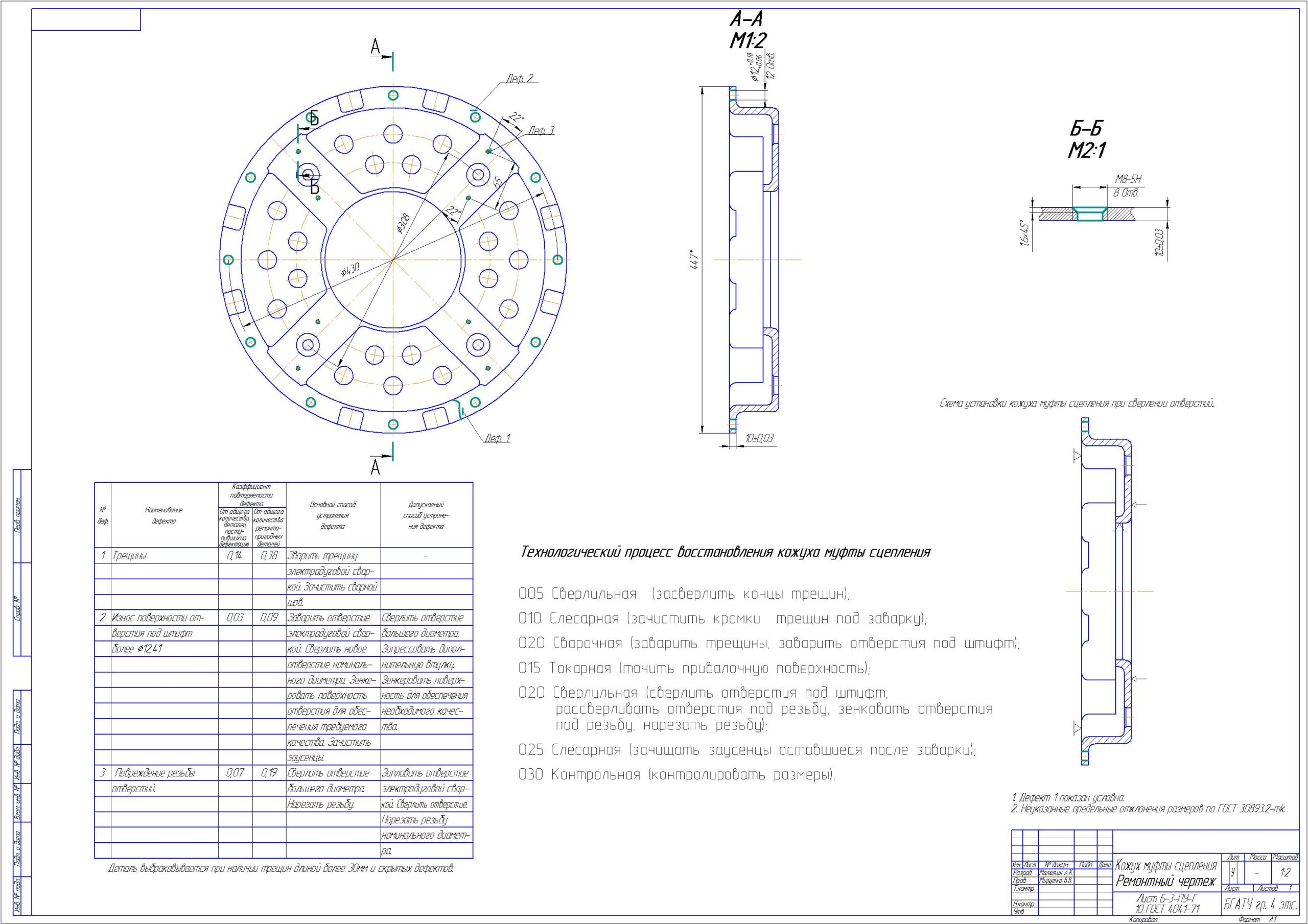Select the "Деф. 3" callout label
1308x924 pixels.
pyautogui.click(x=541, y=130)
